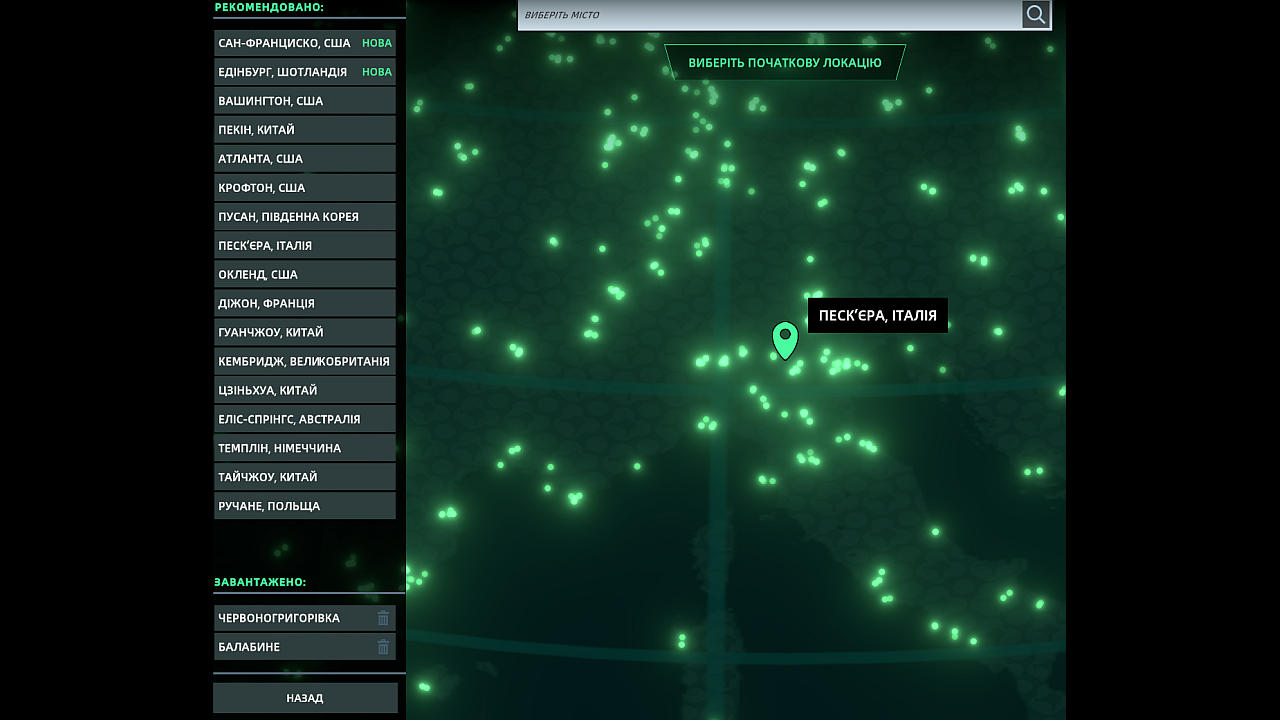Select Окленд, США city row
Screen dimensions: 1280x720
(x=305, y=275)
